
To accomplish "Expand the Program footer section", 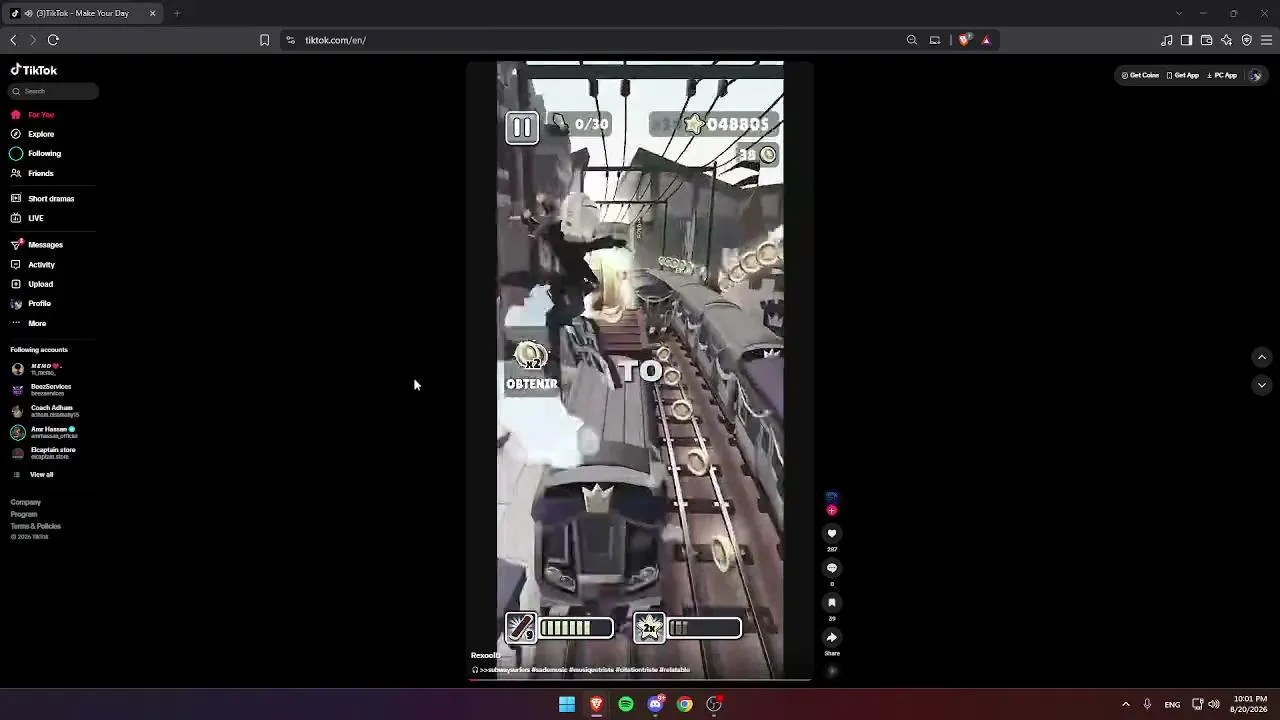I will (x=24, y=514).
